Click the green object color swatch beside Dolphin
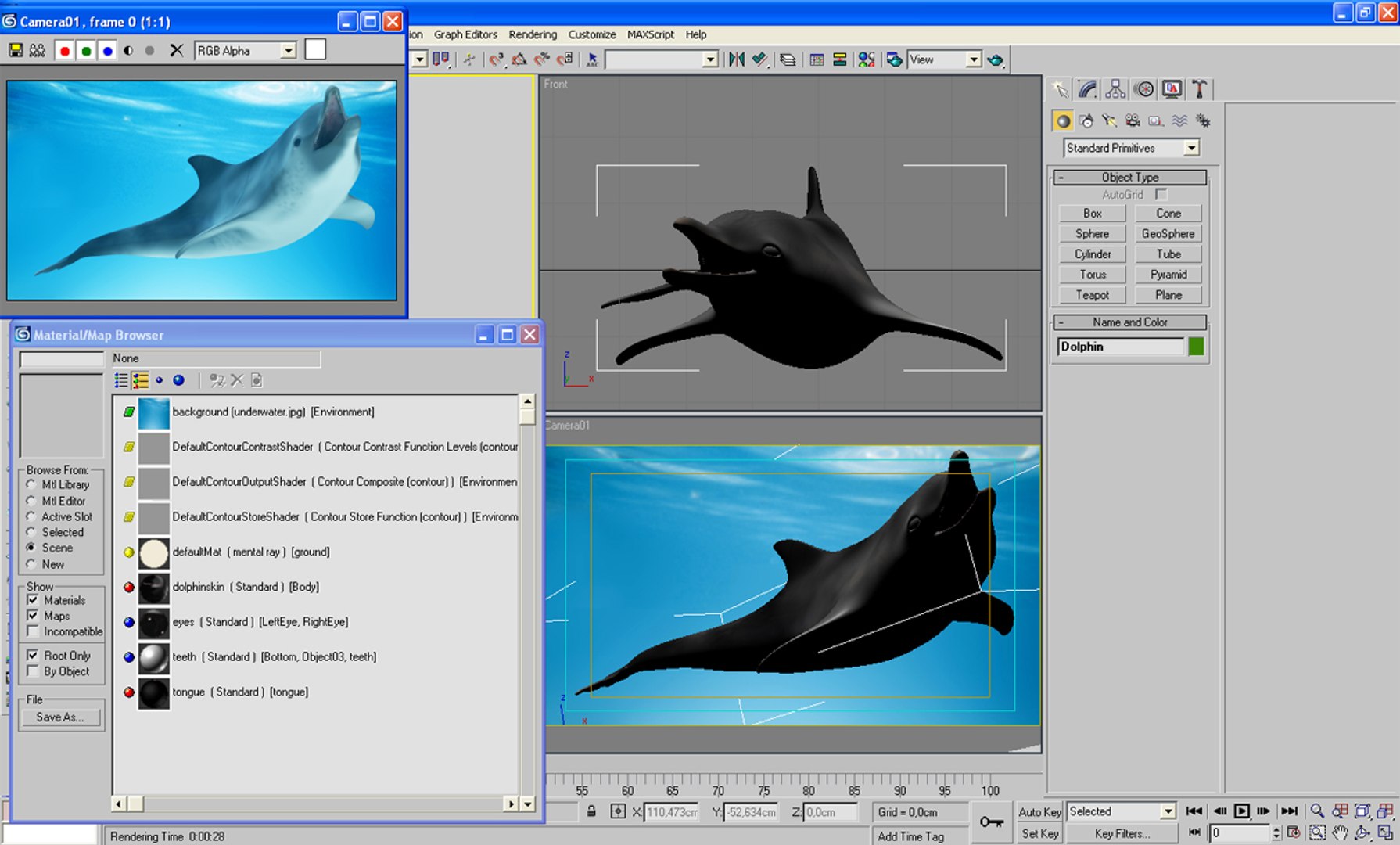This screenshot has height=845, width=1400. tap(1196, 347)
